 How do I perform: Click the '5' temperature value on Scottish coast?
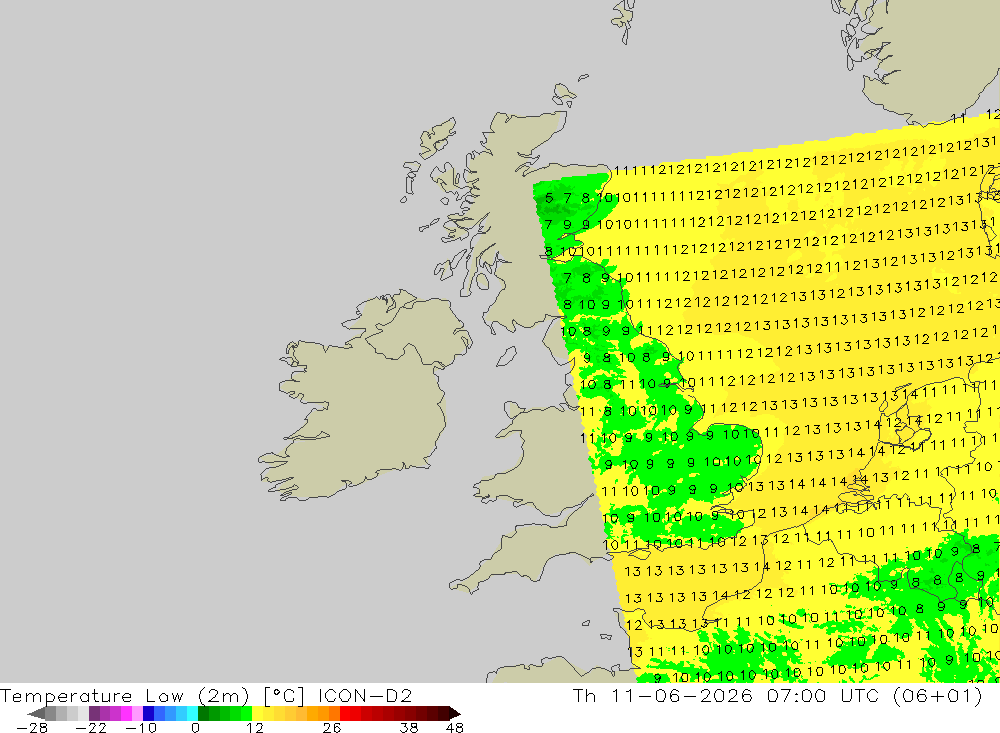click(549, 198)
